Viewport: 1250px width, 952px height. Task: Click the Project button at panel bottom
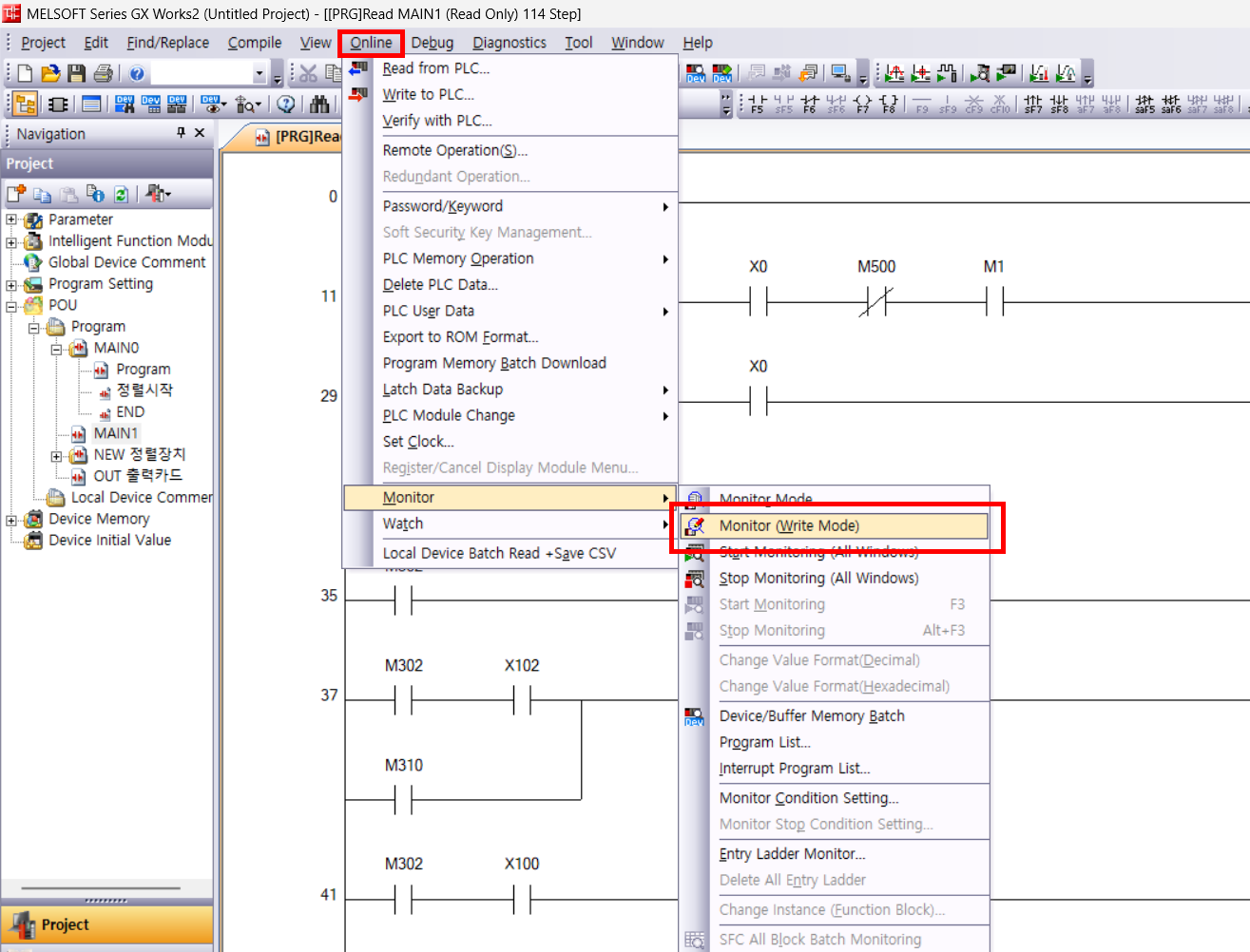click(x=106, y=924)
